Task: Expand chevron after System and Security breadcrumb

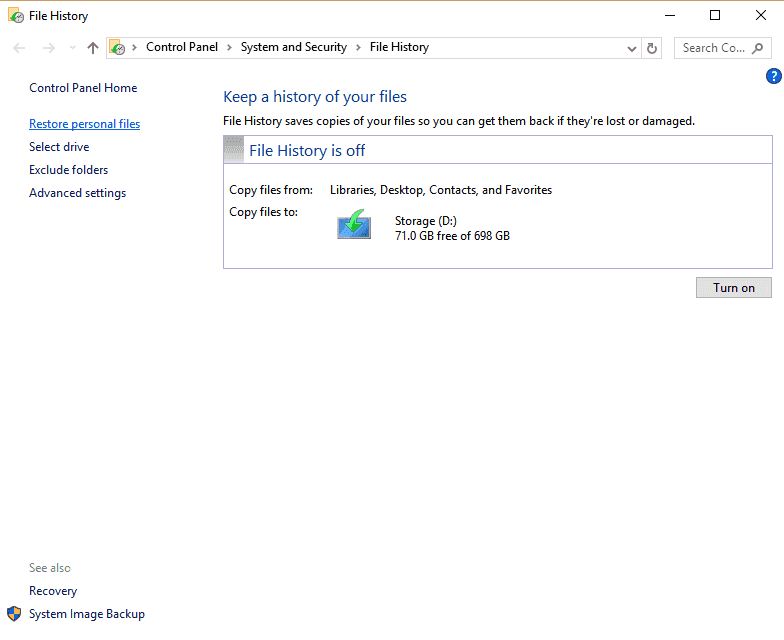Action: tap(358, 48)
